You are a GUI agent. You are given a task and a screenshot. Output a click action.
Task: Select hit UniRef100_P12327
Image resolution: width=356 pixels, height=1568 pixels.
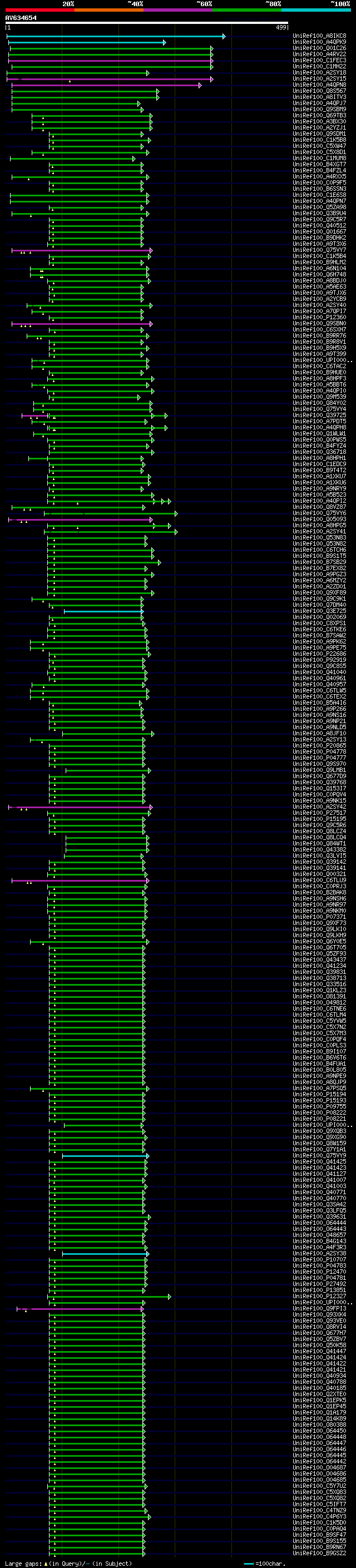319,1296
